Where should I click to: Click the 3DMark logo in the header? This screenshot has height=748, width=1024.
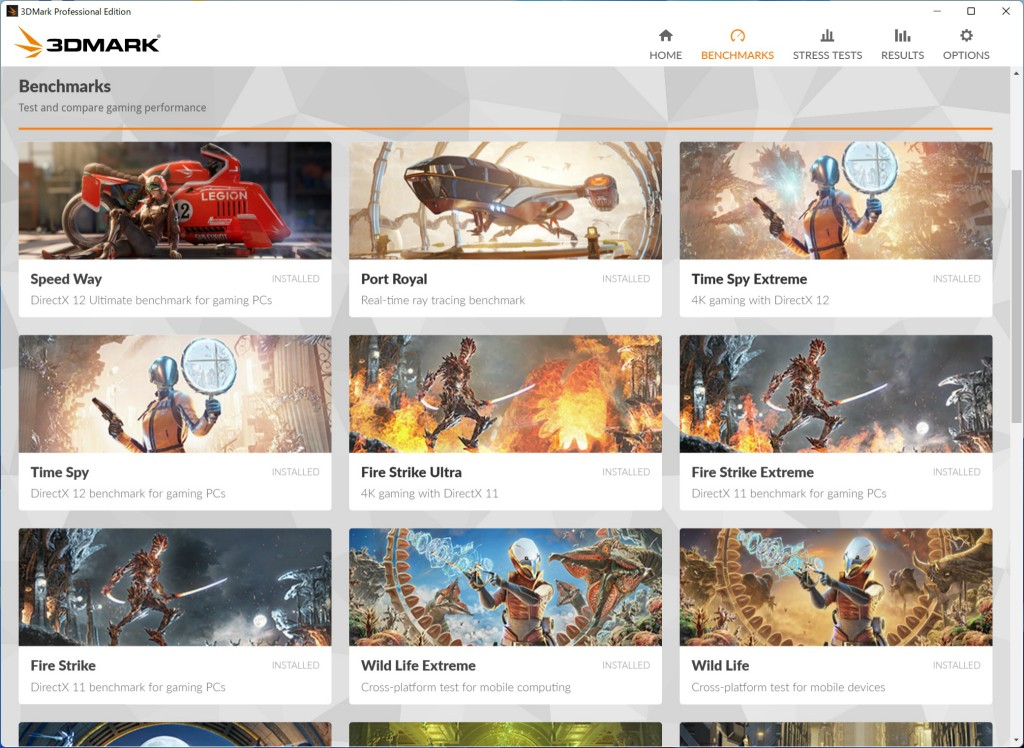(88, 43)
